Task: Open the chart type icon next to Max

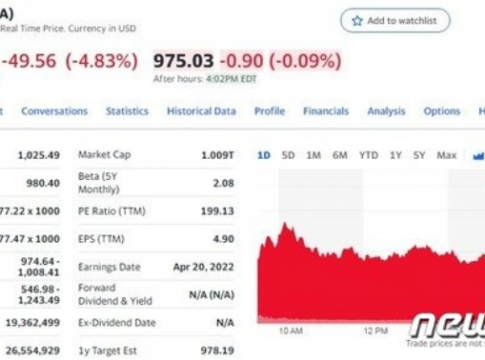Action: (x=479, y=155)
